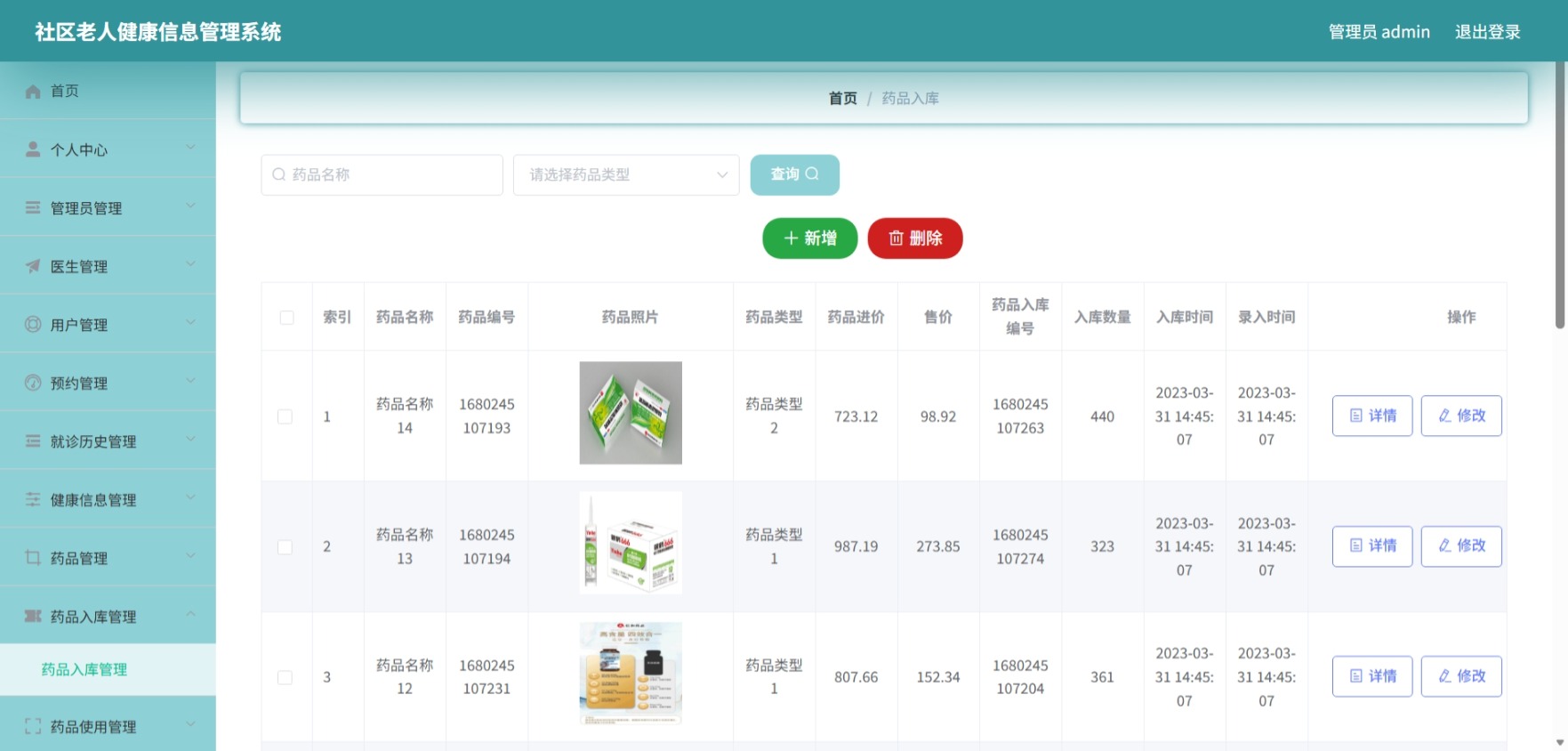Check the box for 药品名称12 row
Image resolution: width=1568 pixels, height=751 pixels.
pyautogui.click(x=285, y=677)
